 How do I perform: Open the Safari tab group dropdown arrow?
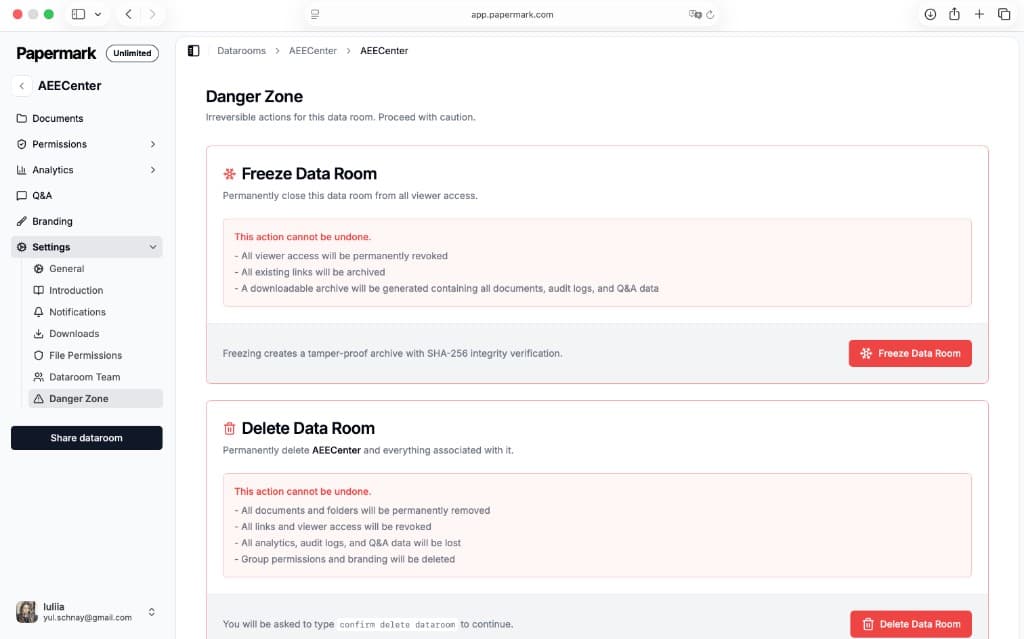(x=98, y=14)
